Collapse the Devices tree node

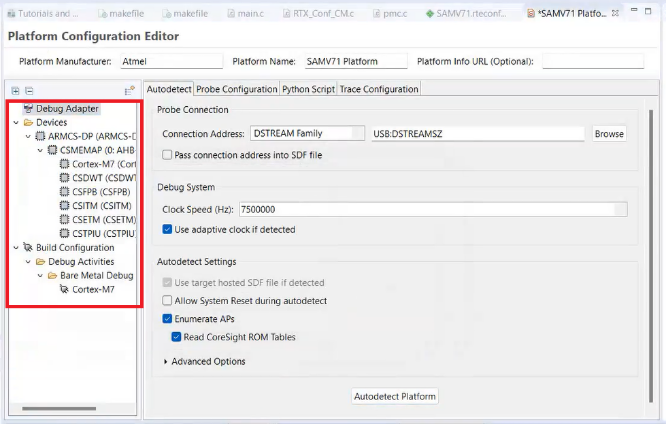[15, 122]
